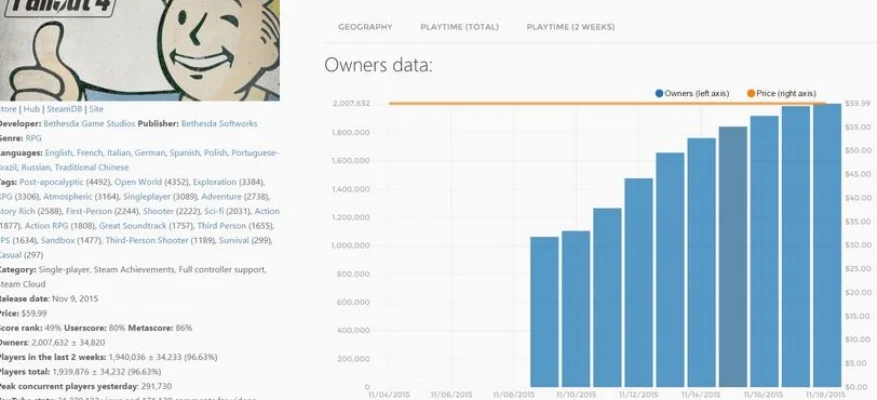Select the owners bar above 11/12/2015 label
This screenshot has height=400, width=877.
pos(638,283)
